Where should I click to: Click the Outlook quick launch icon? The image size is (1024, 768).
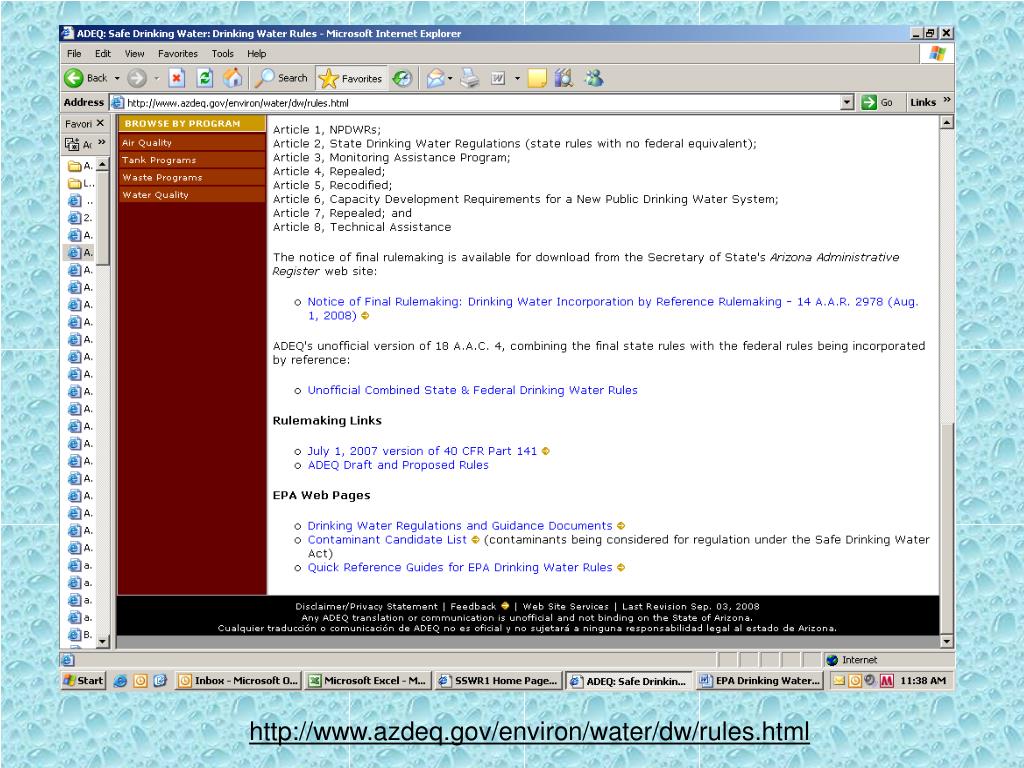pos(140,680)
